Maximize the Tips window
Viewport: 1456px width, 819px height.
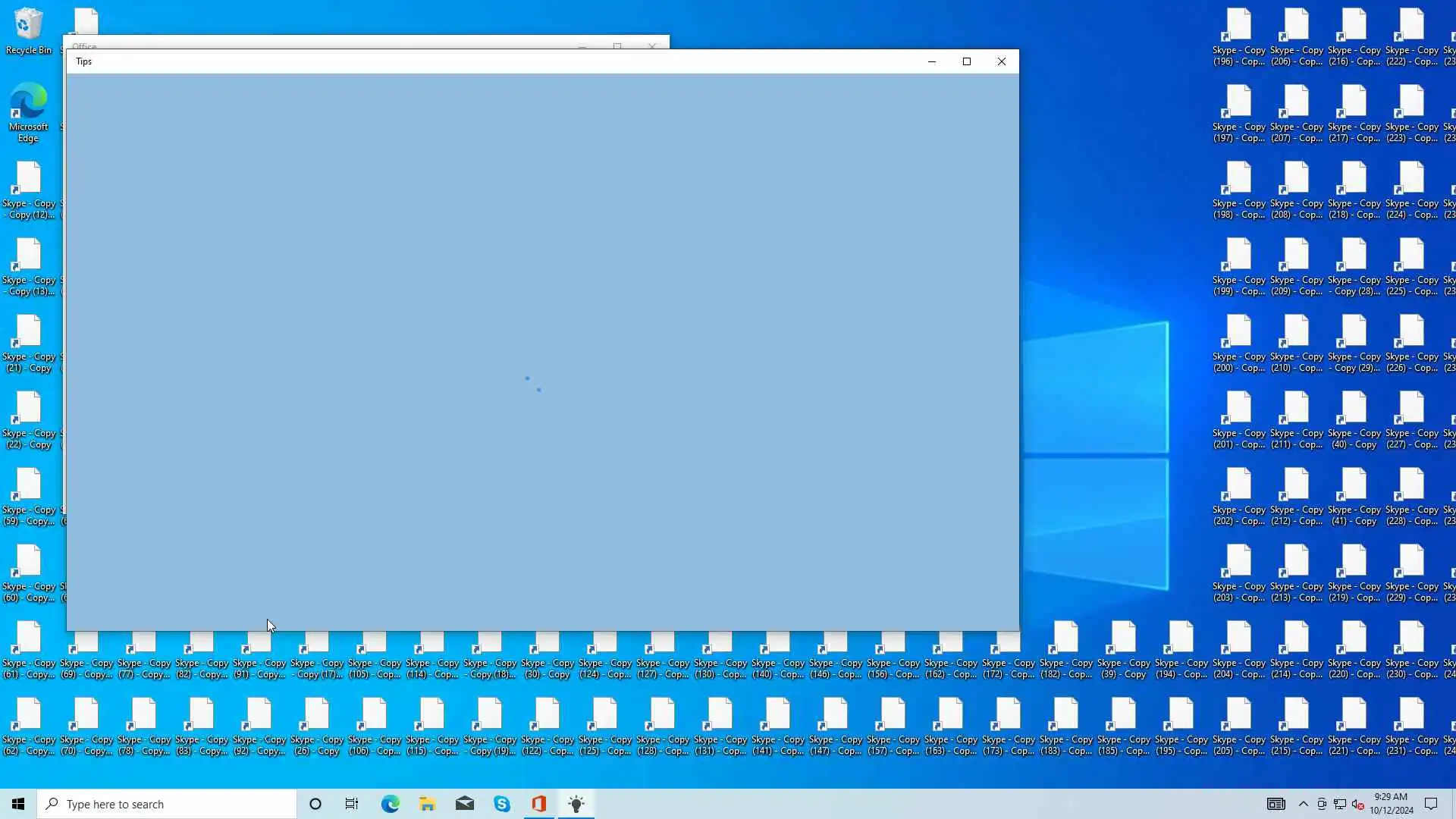coord(967,61)
